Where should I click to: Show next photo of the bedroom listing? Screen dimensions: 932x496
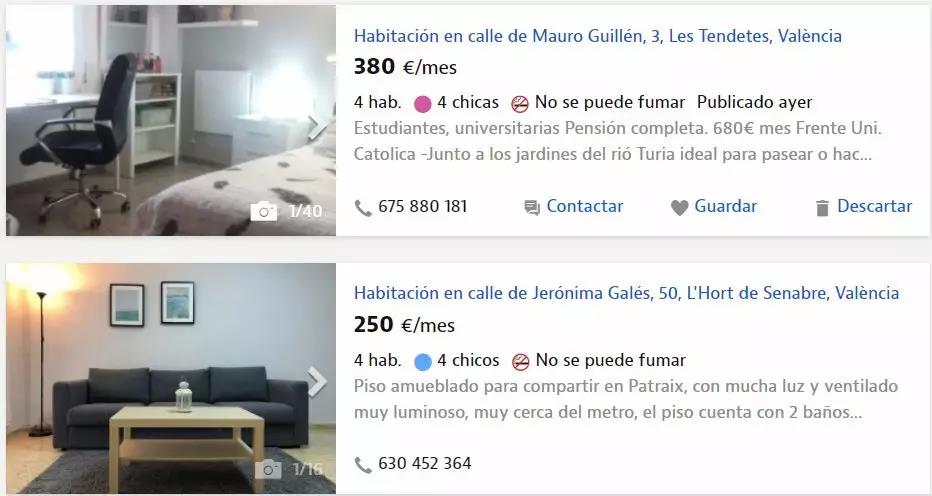[317, 126]
